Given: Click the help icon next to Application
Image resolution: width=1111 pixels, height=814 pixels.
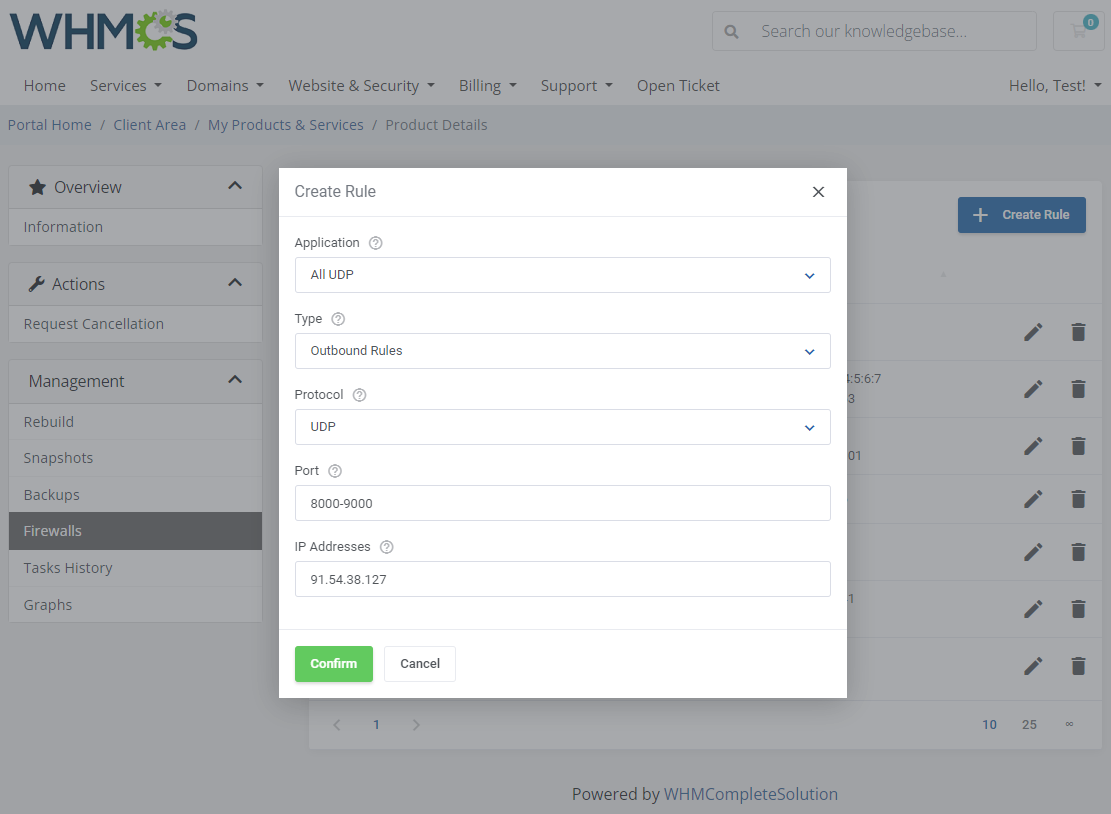Looking at the screenshot, I should coord(375,242).
